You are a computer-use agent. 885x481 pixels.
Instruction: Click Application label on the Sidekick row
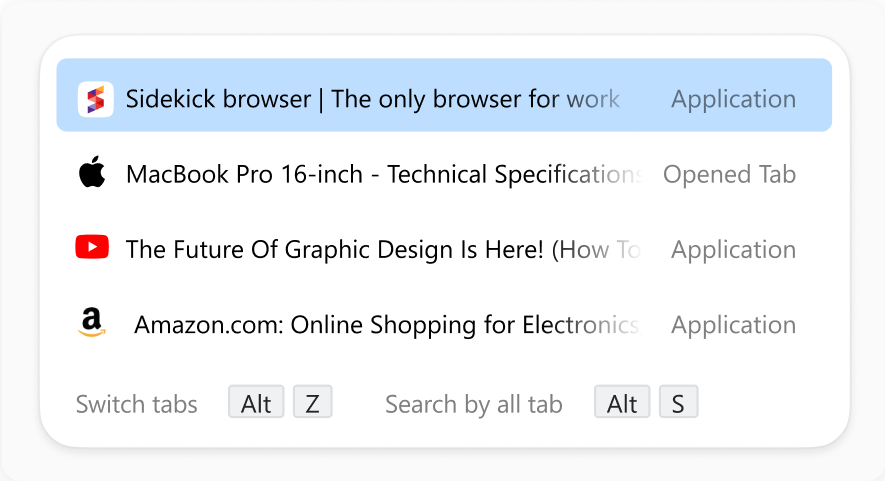[x=733, y=99]
